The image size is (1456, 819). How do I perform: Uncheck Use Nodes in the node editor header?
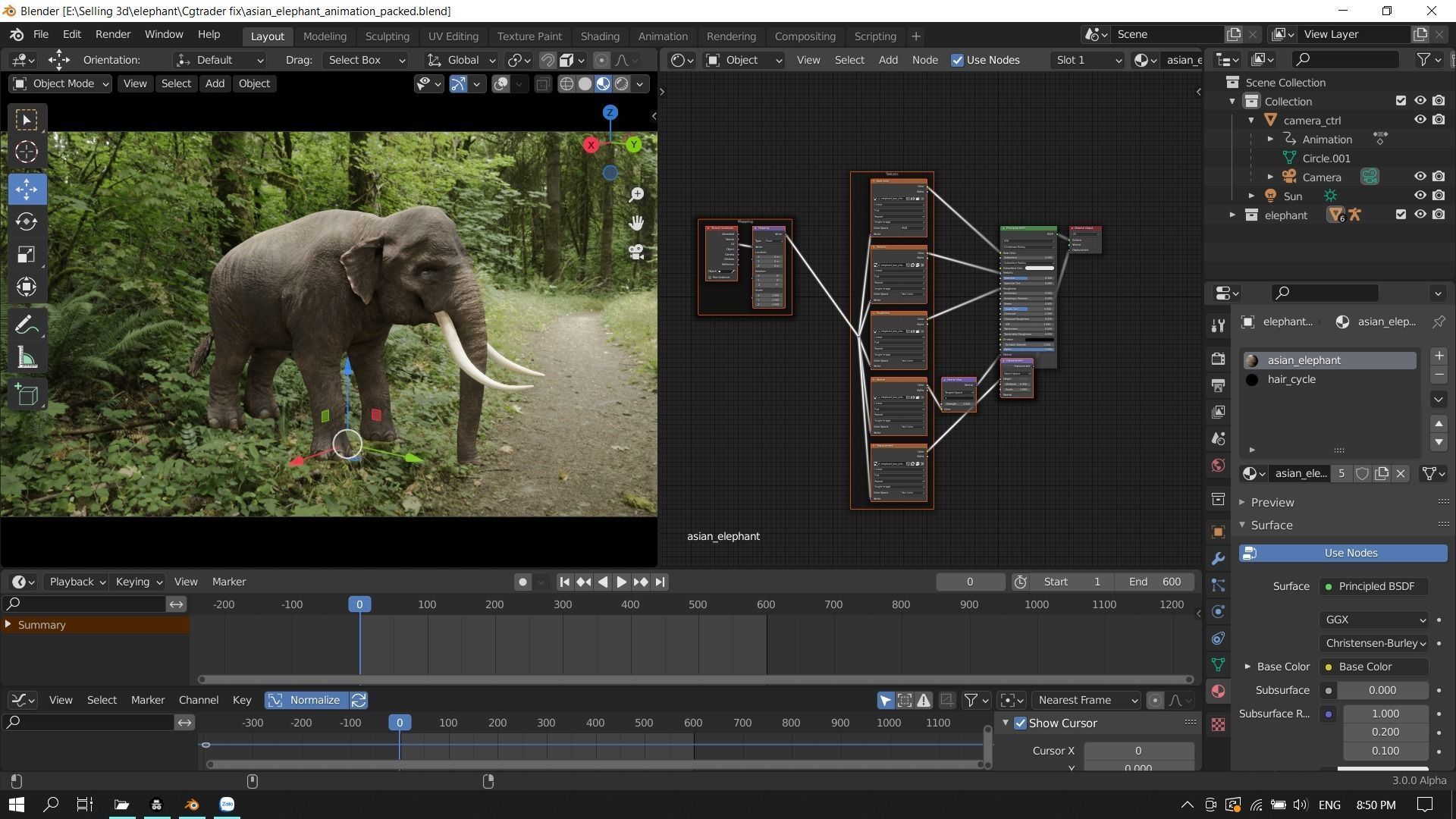tap(958, 60)
